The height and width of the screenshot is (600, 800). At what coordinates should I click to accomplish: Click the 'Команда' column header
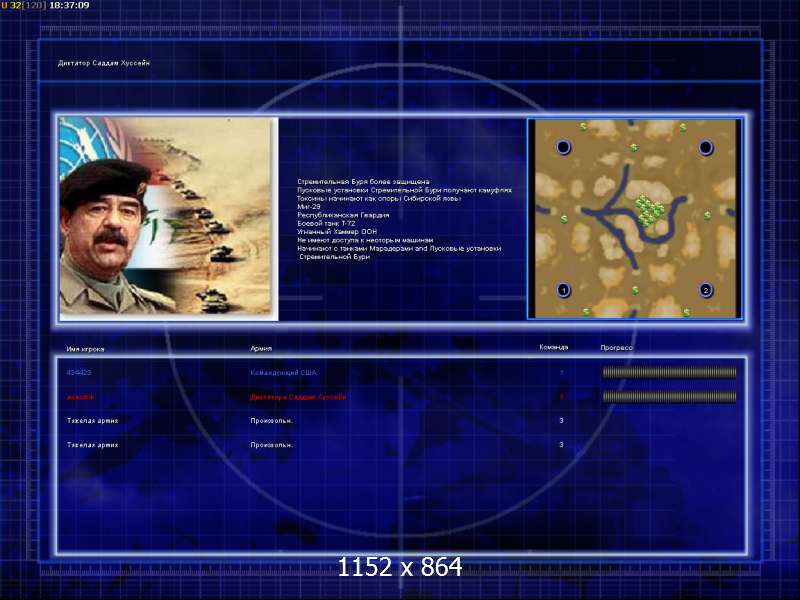pos(554,347)
